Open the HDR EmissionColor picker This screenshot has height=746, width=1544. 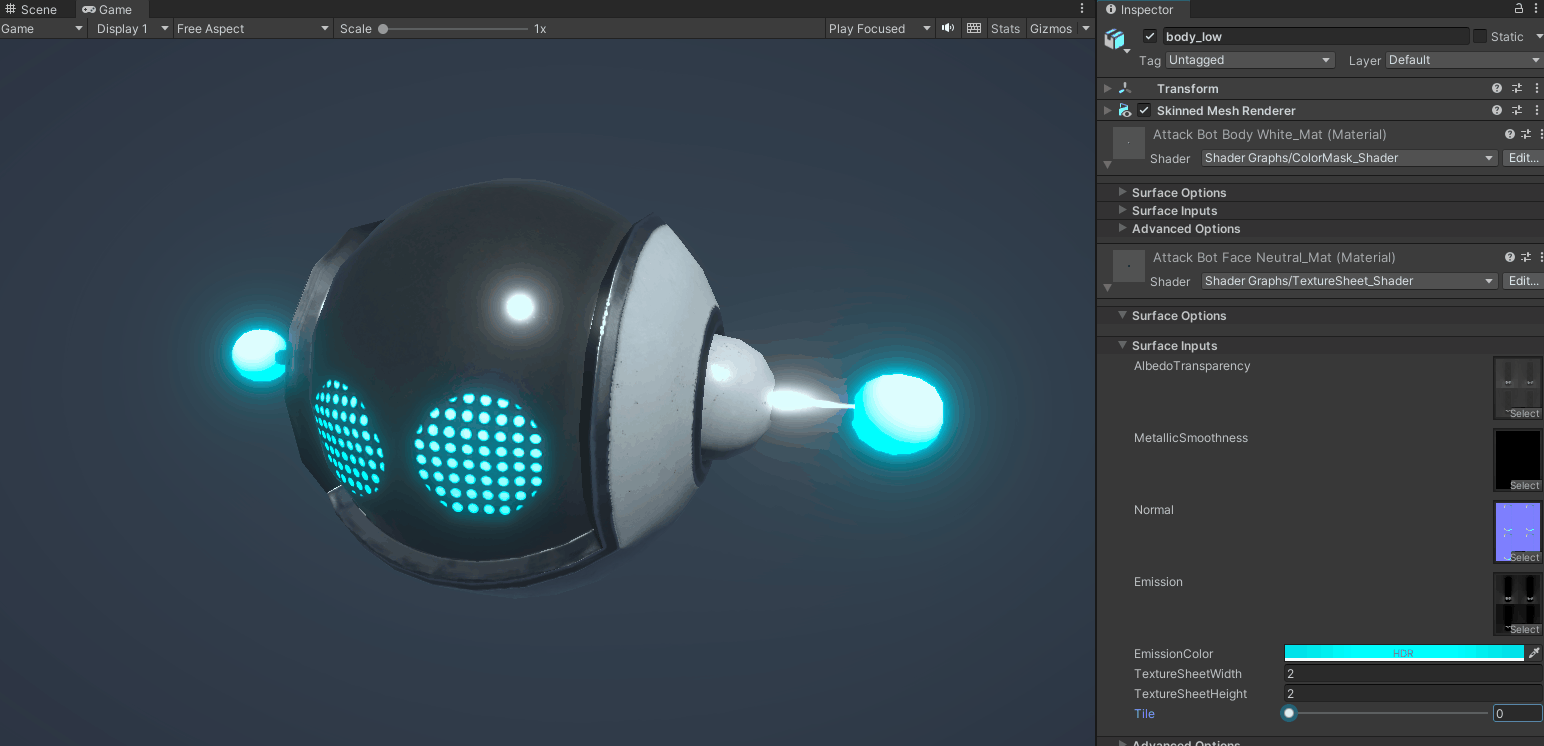coord(1405,653)
